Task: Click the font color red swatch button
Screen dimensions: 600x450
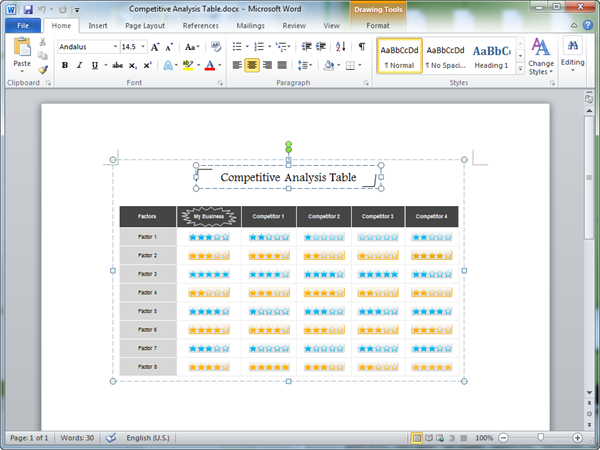Action: [209, 65]
